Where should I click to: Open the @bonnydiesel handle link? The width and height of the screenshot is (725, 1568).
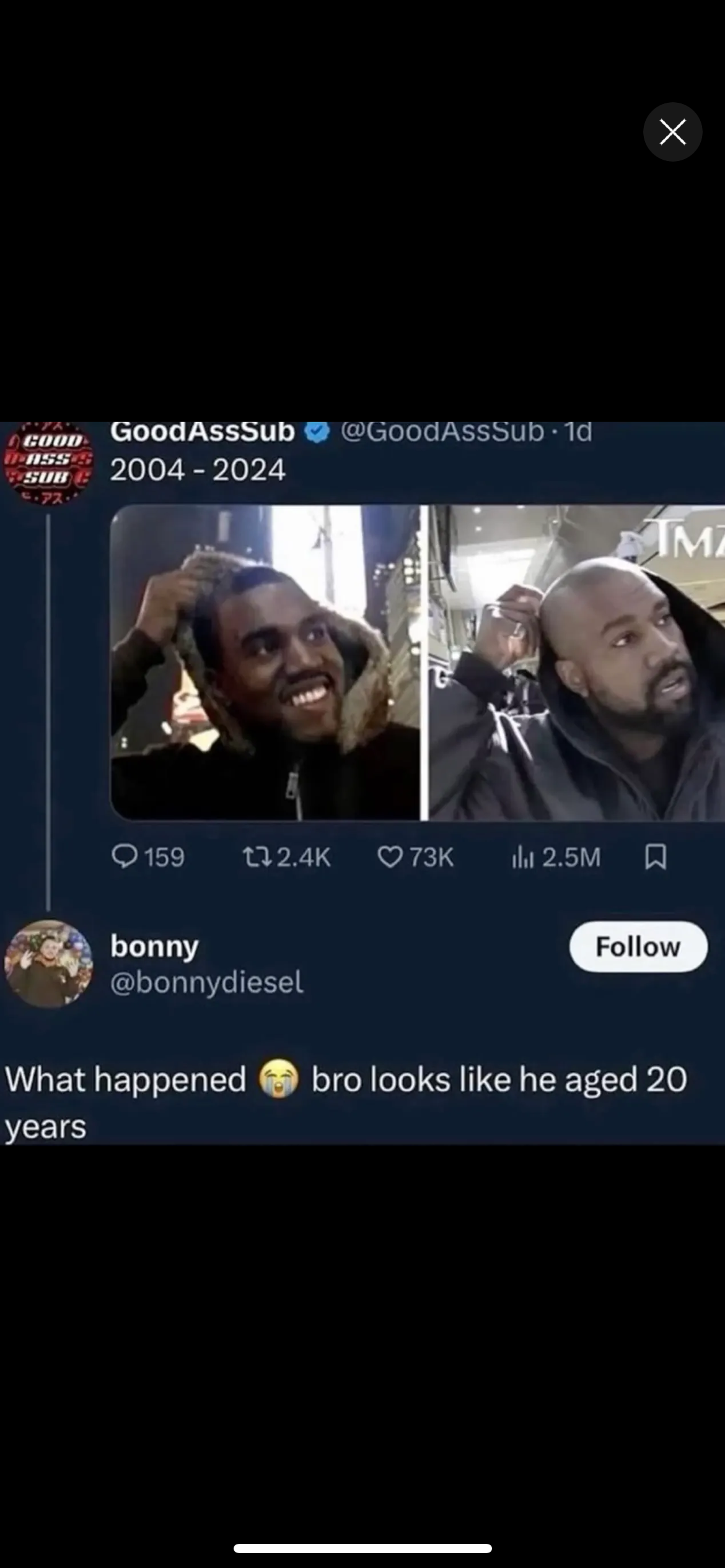point(207,982)
